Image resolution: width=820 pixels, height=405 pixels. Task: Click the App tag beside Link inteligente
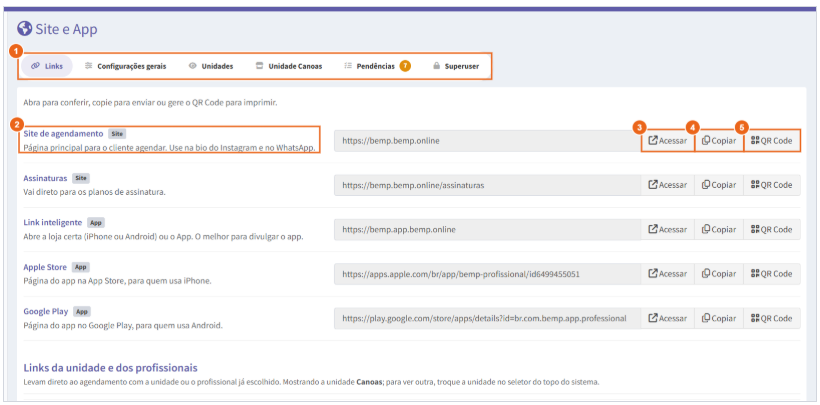click(x=96, y=222)
